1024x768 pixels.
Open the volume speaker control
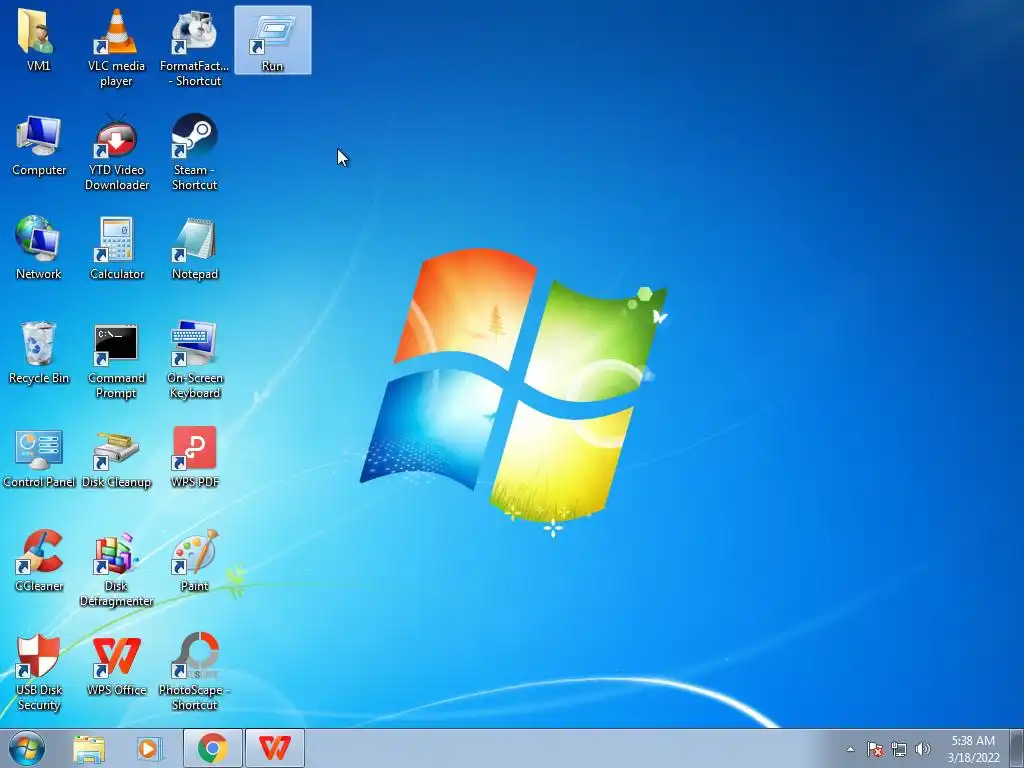922,749
